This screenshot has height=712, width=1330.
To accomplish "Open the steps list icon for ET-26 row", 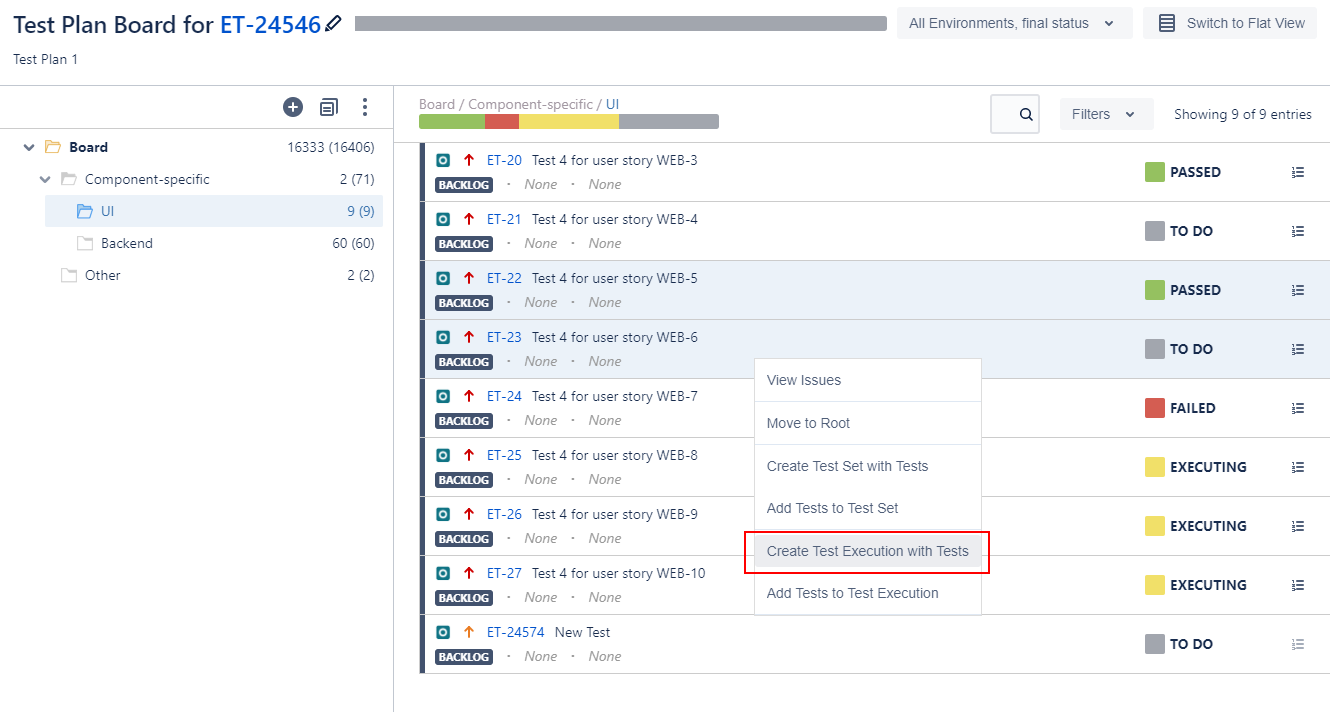I will coord(1298,526).
